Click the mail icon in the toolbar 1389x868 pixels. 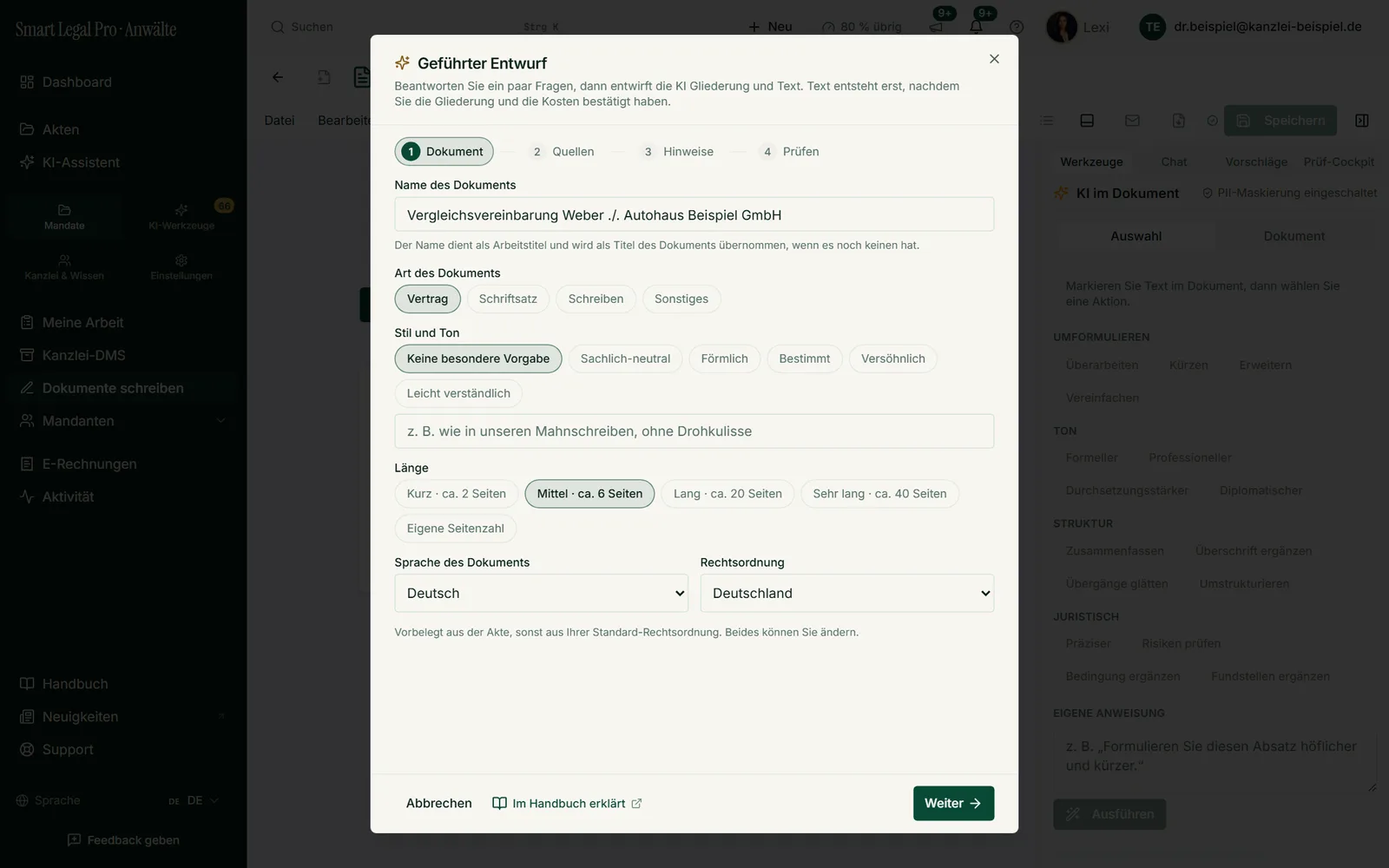coord(1132,121)
